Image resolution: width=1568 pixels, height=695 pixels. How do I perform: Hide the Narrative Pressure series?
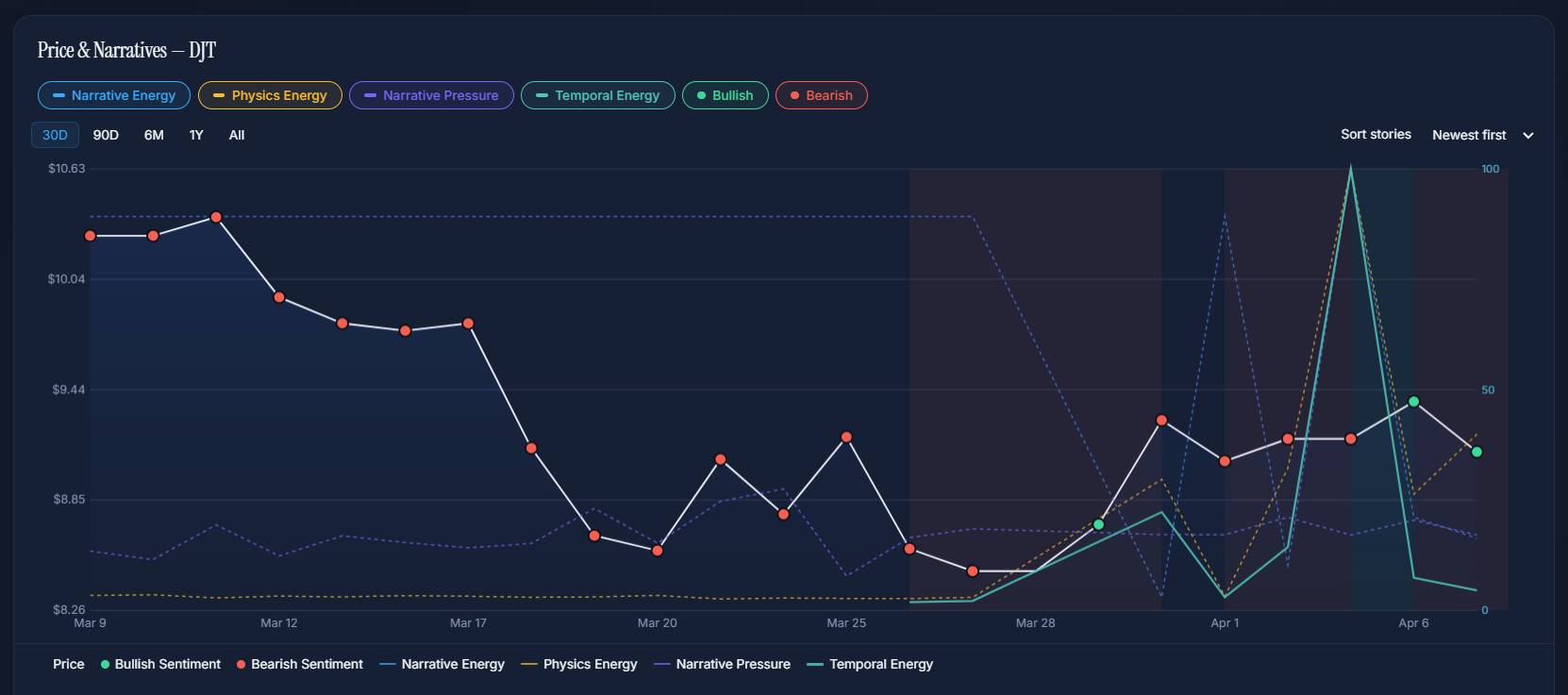pos(431,95)
